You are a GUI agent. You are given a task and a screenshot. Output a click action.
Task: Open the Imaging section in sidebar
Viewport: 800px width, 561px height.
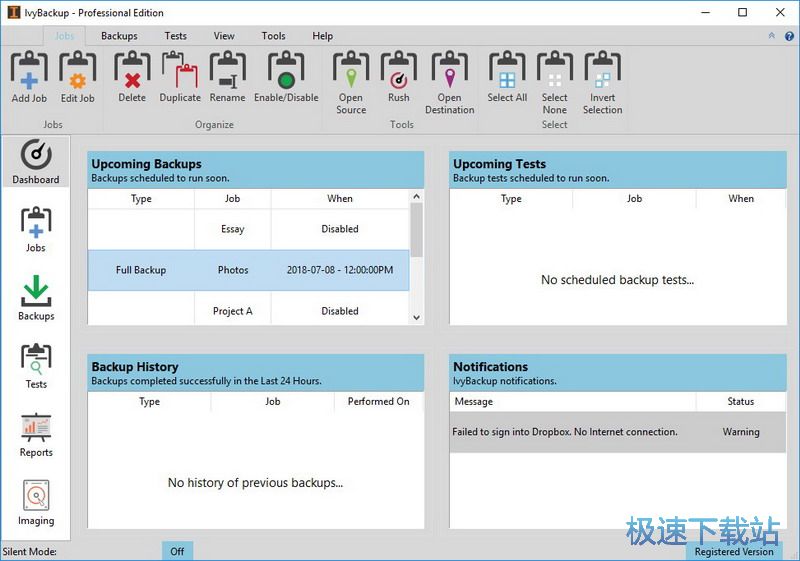pyautogui.click(x=36, y=503)
